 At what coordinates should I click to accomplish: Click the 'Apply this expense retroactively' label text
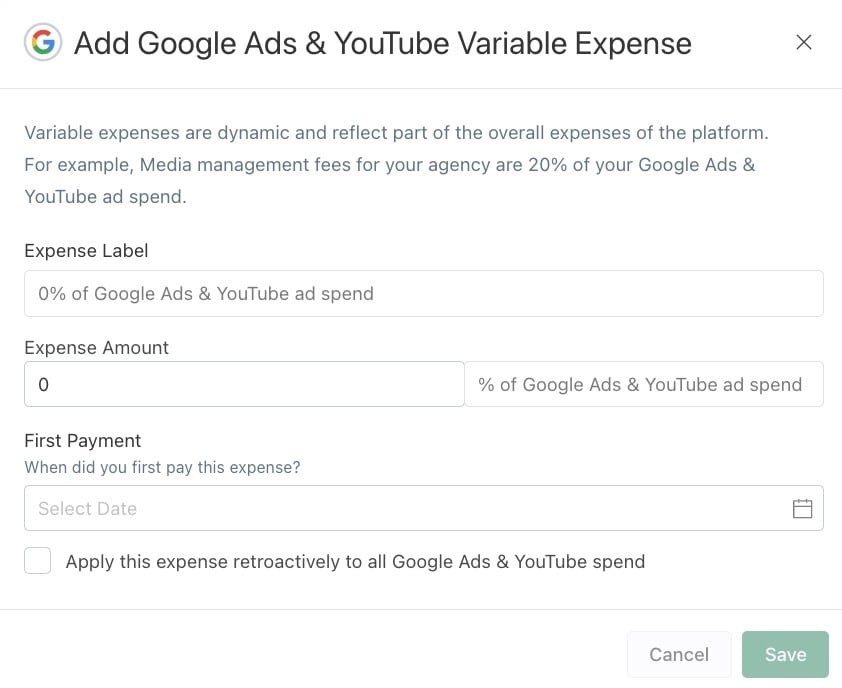tap(355, 562)
